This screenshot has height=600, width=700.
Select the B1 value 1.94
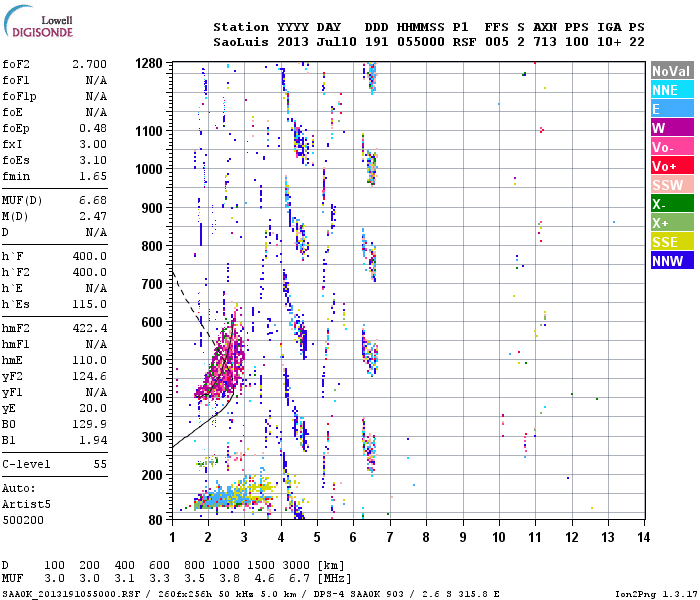pos(93,440)
